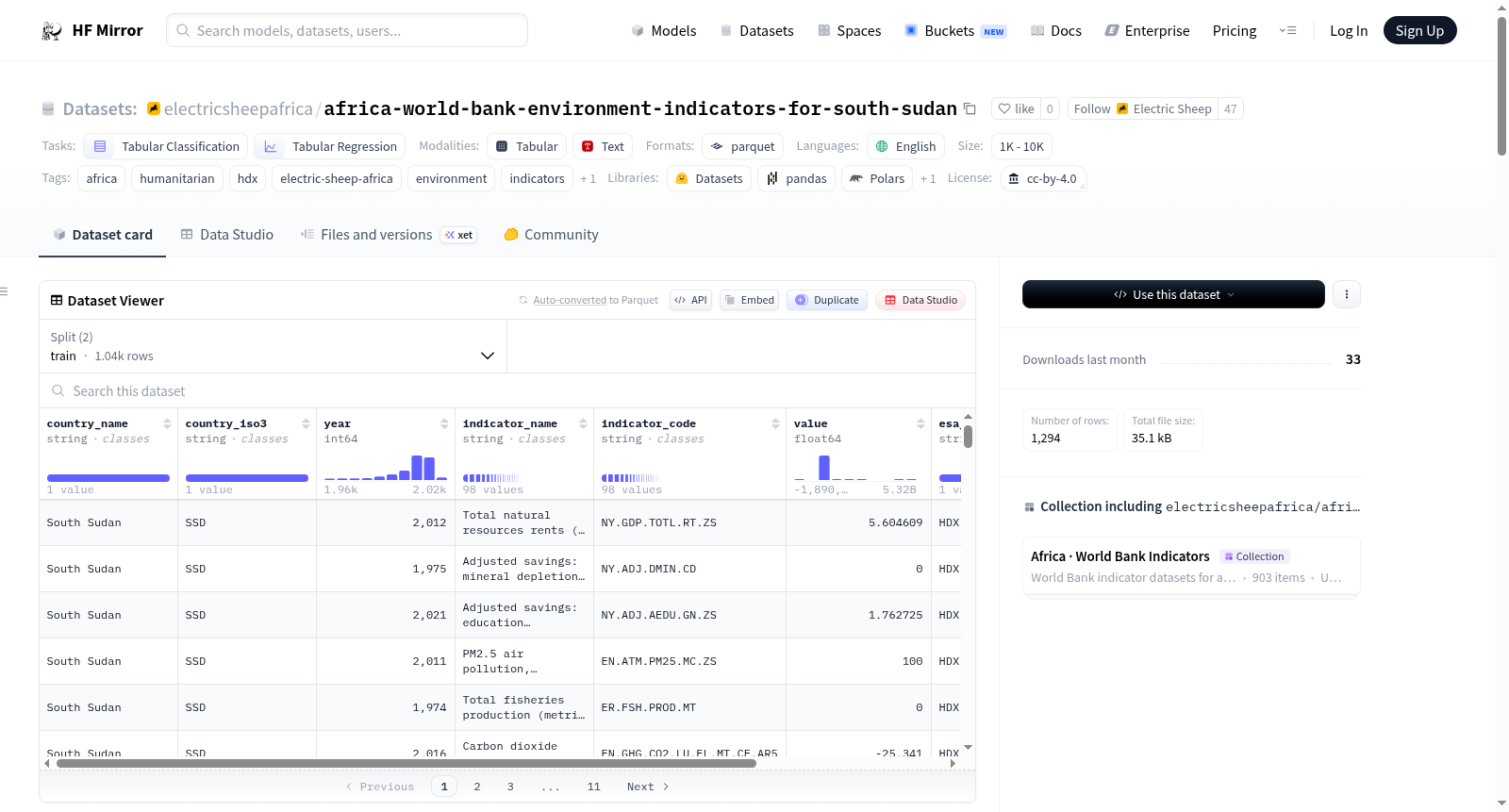Switch to the Data Studio tab
Viewport: 1509px width, 812px height.
pyautogui.click(x=226, y=235)
